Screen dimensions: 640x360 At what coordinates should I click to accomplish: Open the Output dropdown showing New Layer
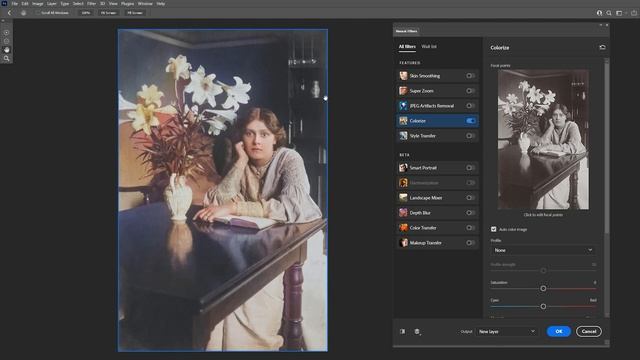507,331
